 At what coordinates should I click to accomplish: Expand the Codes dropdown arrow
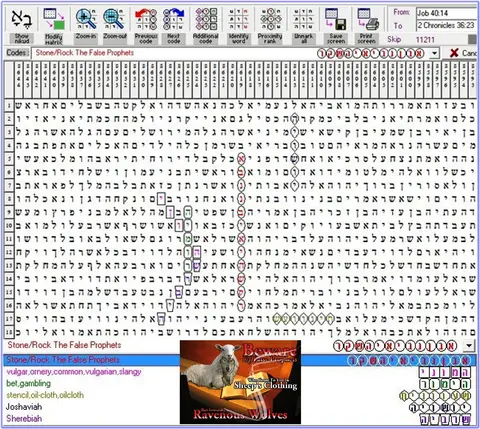point(434,53)
